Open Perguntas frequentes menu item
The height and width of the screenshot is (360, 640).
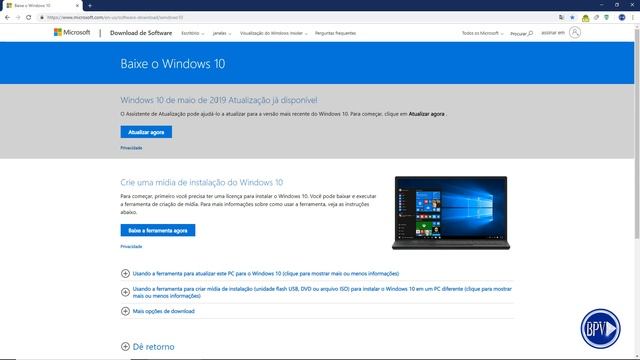(x=336, y=33)
